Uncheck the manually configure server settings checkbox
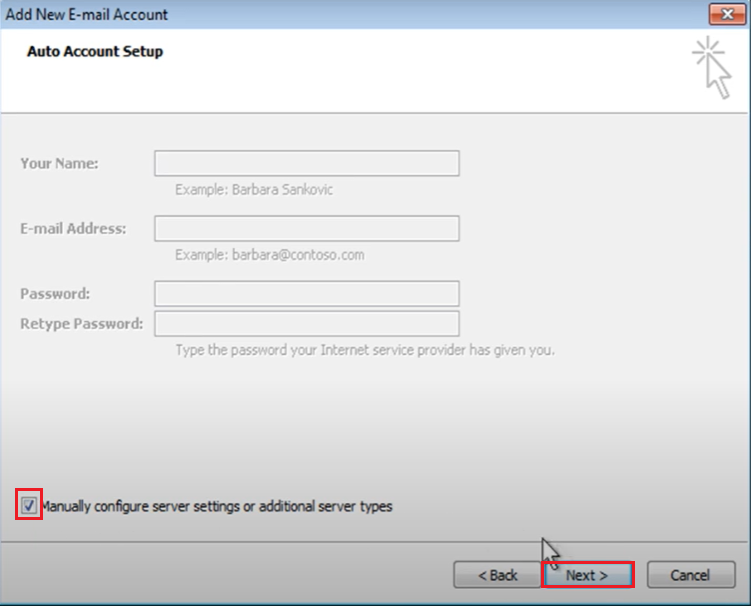Screen dimensions: 751x606 click(x=29, y=506)
